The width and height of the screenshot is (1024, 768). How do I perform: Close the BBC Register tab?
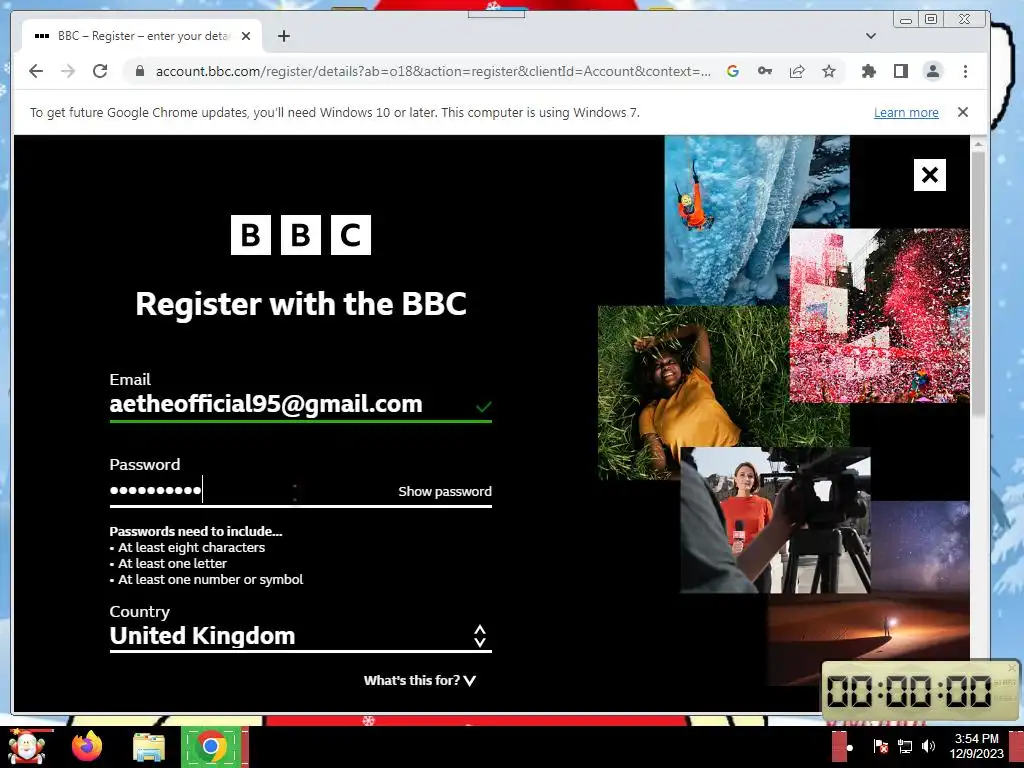[x=246, y=36]
